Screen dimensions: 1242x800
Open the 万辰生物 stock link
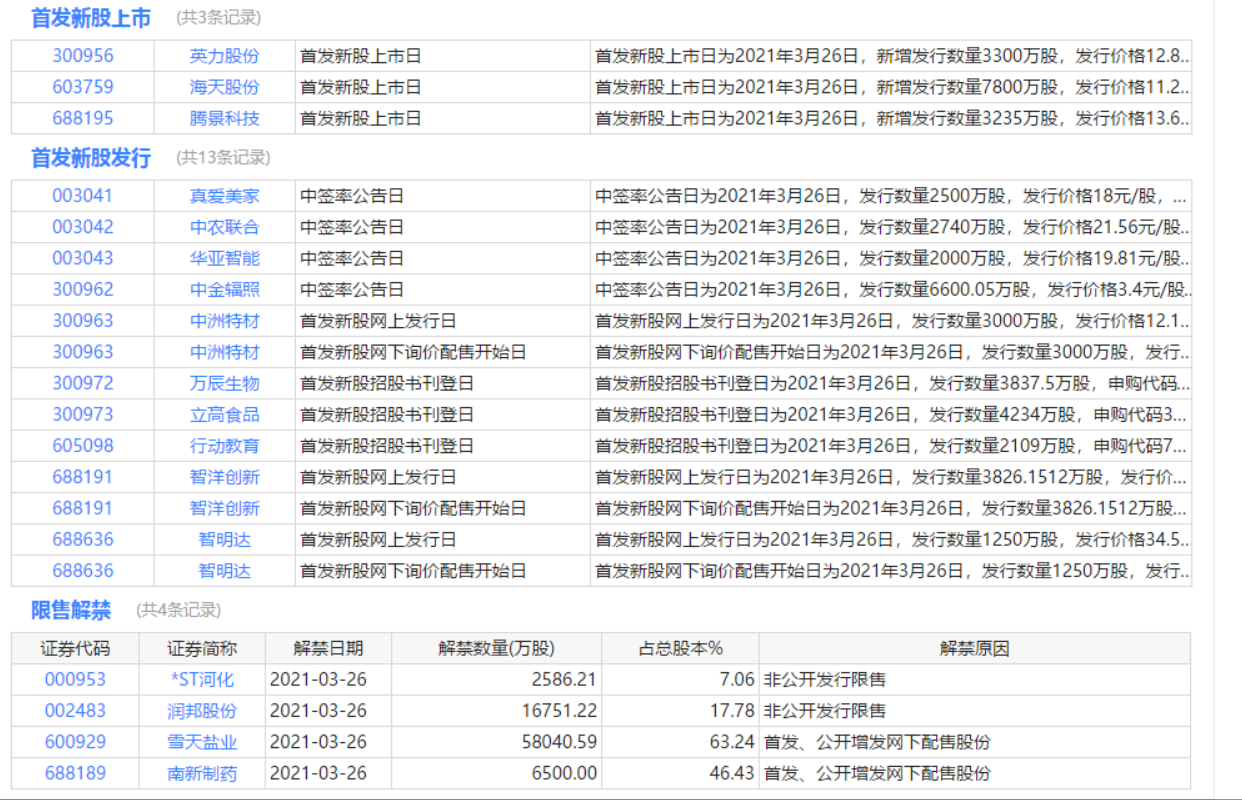tap(224, 383)
